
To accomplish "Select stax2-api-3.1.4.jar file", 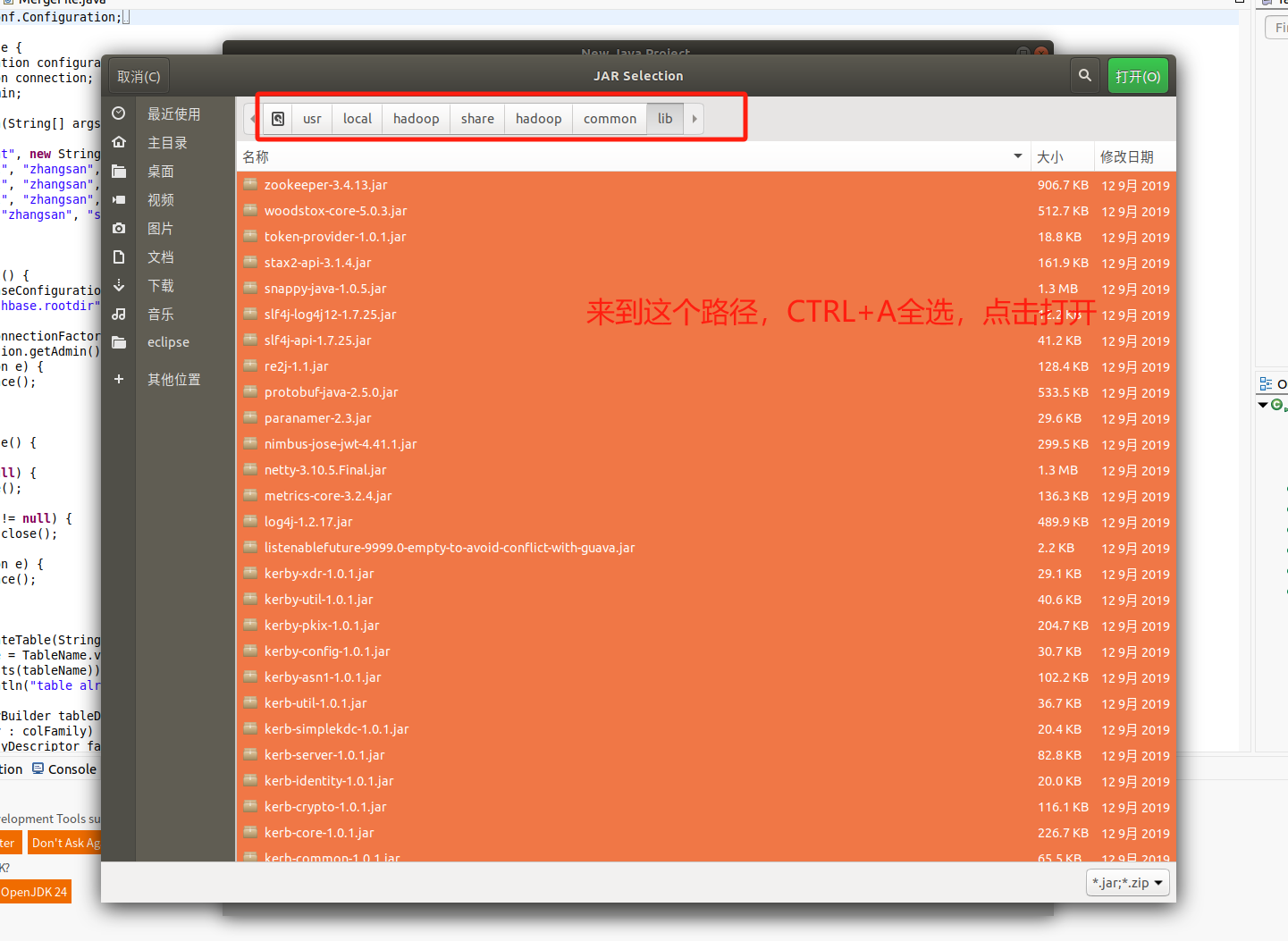I will pos(706,263).
